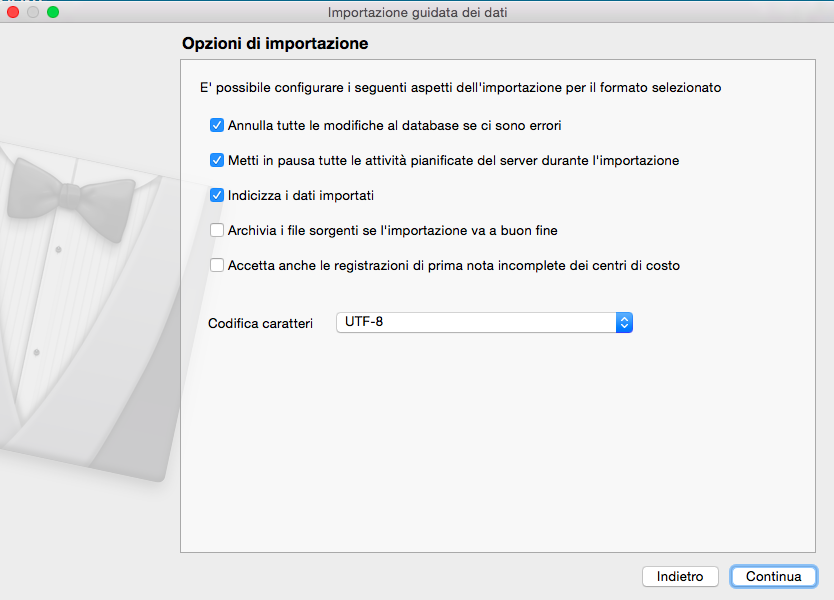Uncheck Annulla tutte le modifiche al database
This screenshot has height=600, width=834.
coord(217,126)
